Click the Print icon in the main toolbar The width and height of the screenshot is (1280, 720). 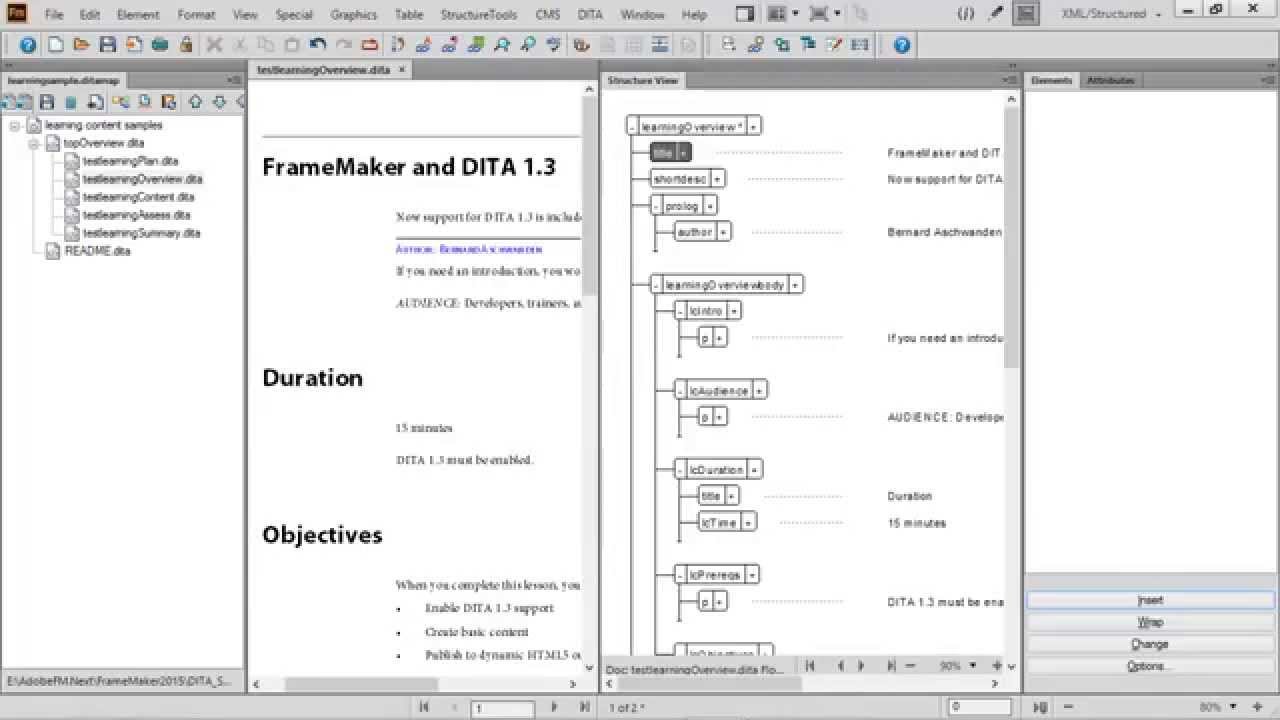160,45
